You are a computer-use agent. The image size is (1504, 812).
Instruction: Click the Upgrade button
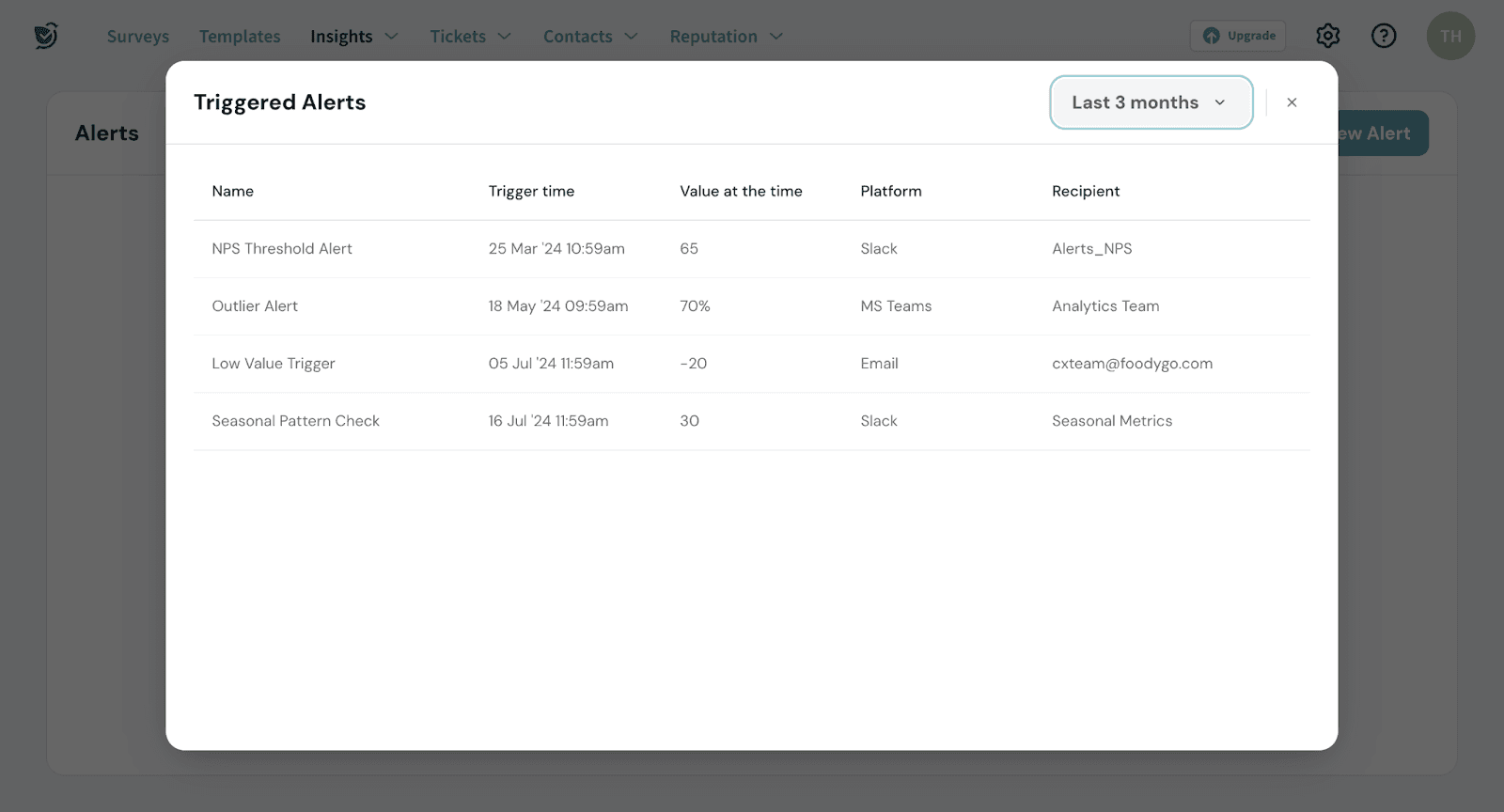coord(1238,36)
